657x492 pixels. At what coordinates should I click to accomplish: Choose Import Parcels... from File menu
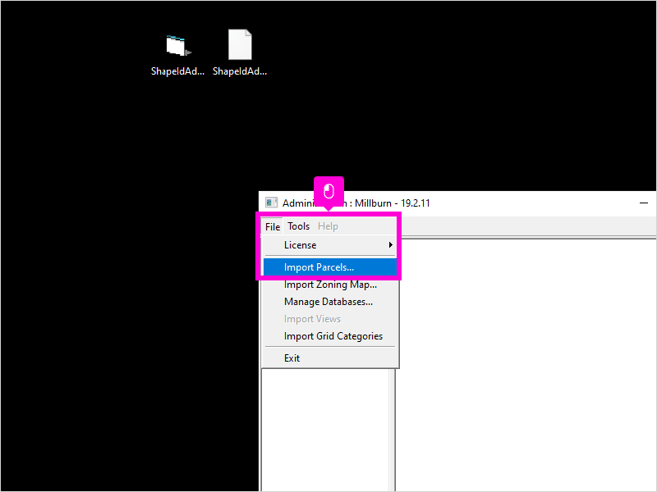[319, 267]
